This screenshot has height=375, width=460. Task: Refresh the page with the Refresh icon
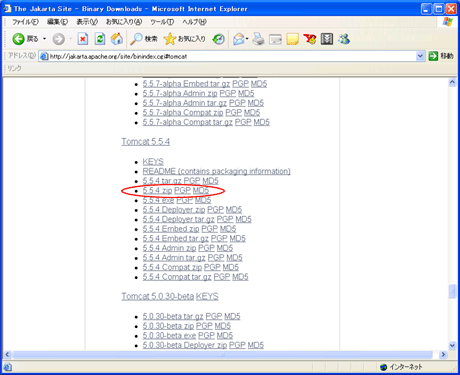(100, 39)
